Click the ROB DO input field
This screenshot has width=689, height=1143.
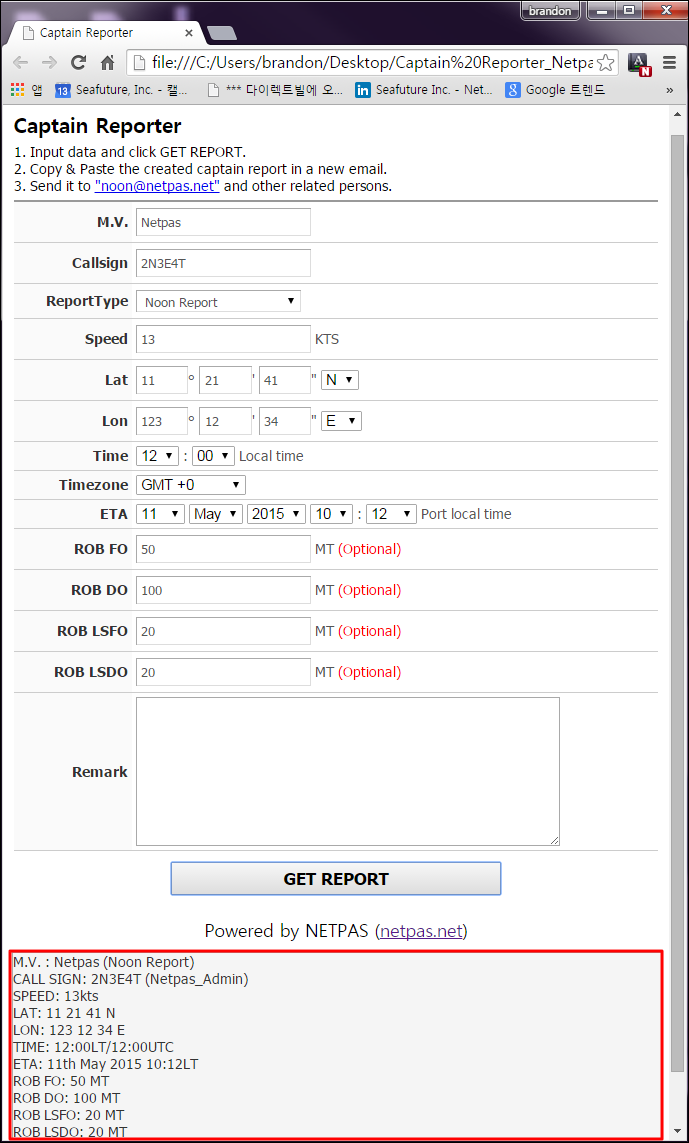(223, 590)
